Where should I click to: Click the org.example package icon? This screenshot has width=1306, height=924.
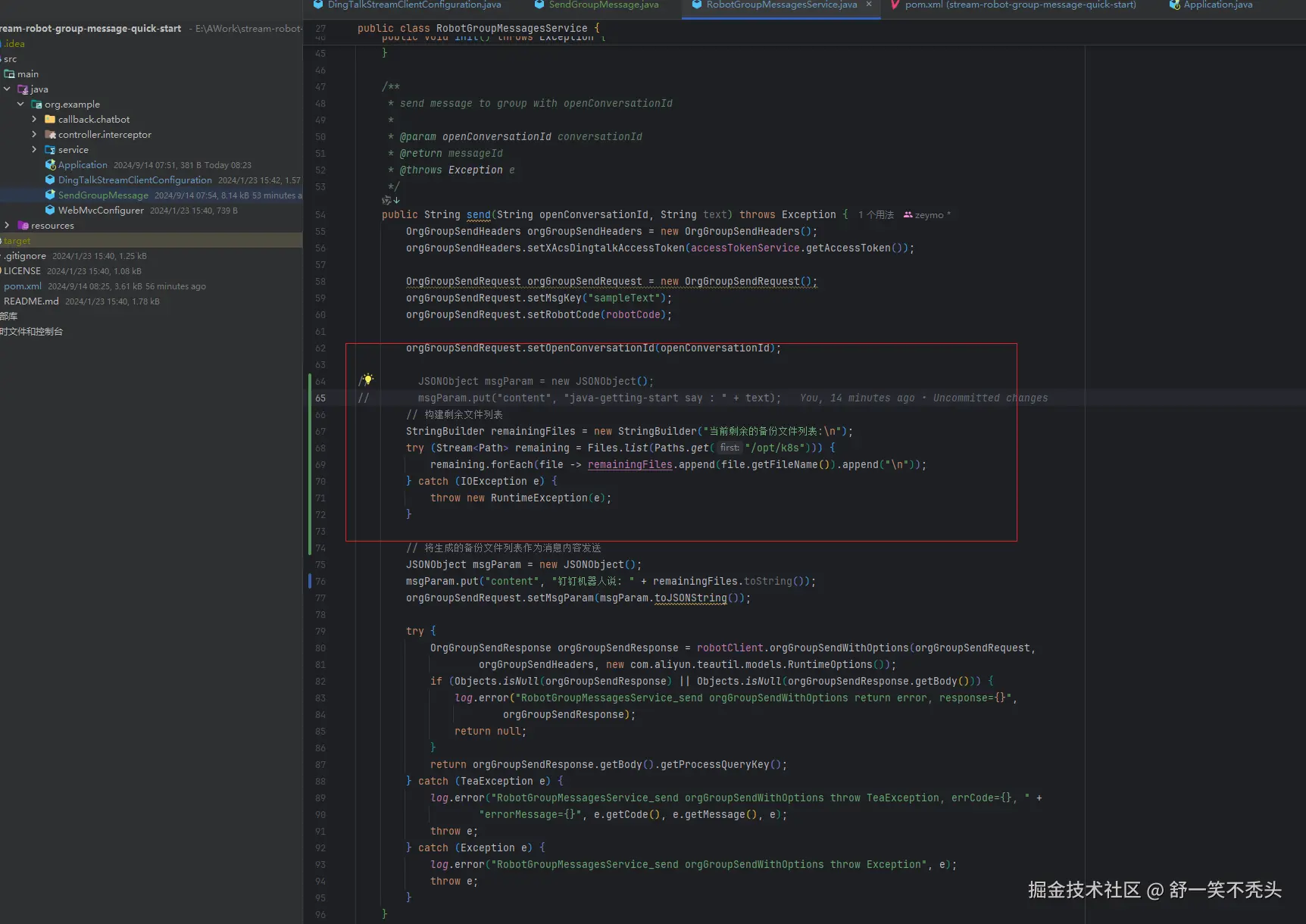(x=36, y=105)
